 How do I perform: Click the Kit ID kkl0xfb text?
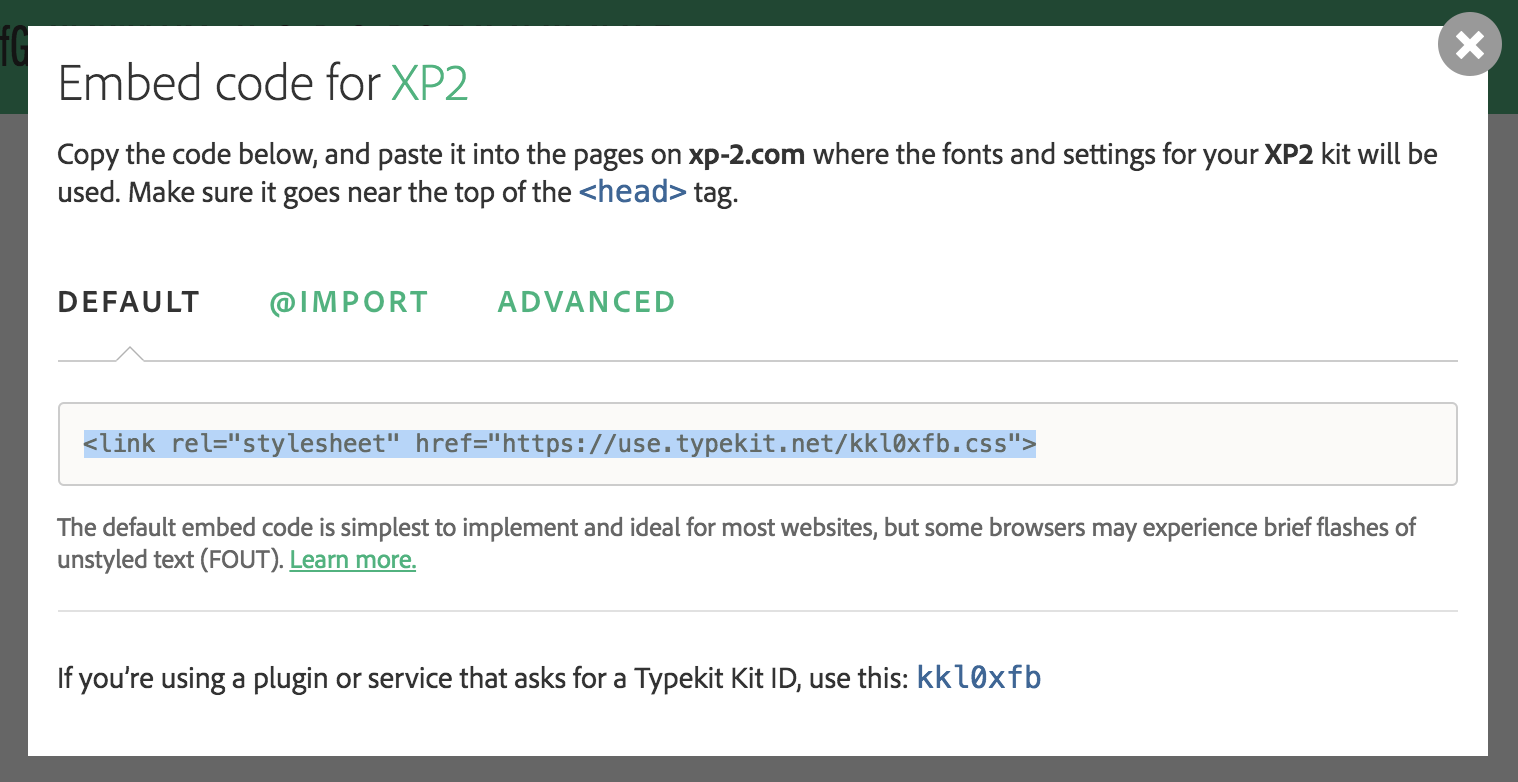pos(979,678)
